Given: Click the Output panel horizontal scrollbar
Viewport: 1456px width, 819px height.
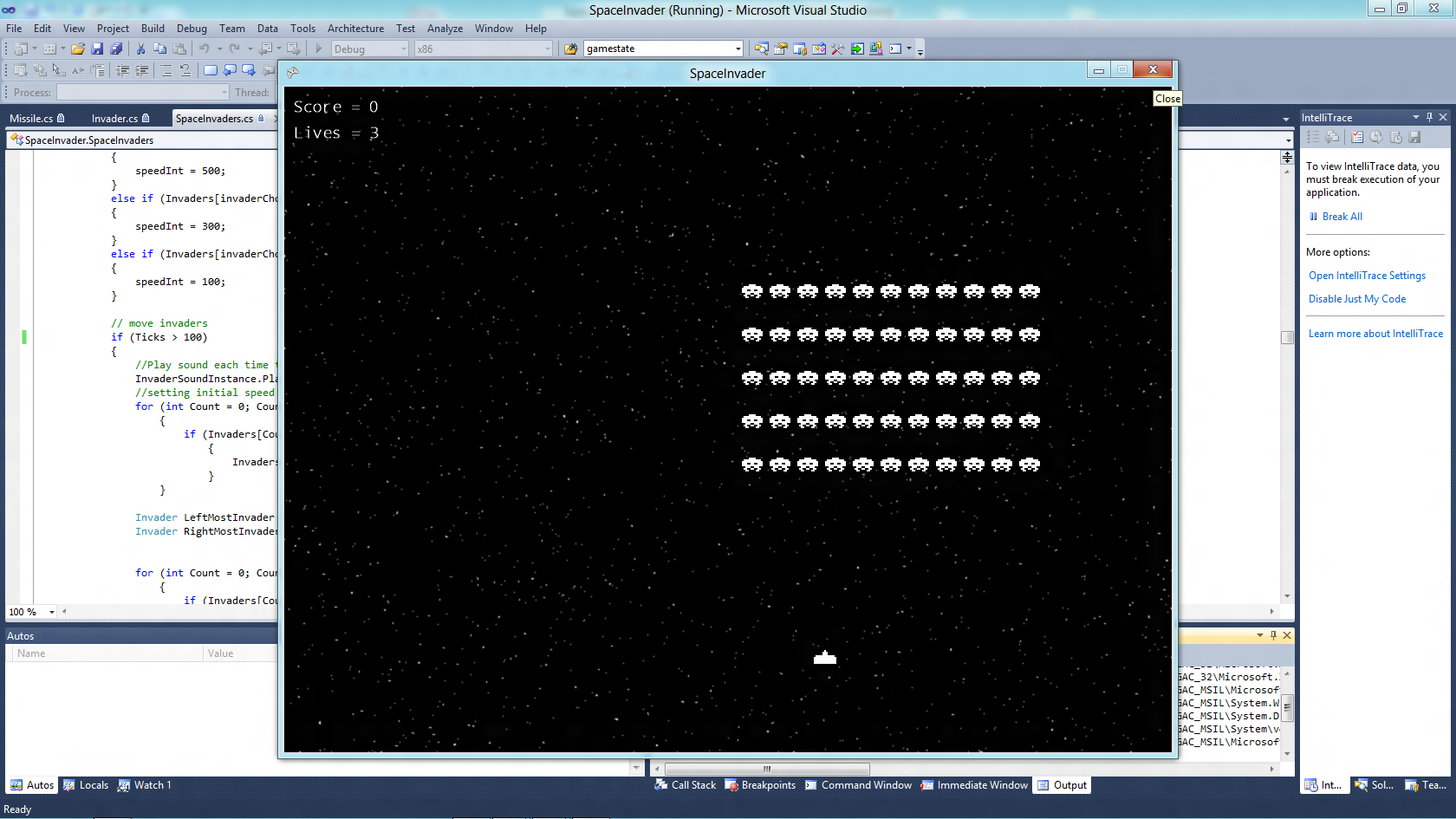Looking at the screenshot, I should (x=767, y=769).
